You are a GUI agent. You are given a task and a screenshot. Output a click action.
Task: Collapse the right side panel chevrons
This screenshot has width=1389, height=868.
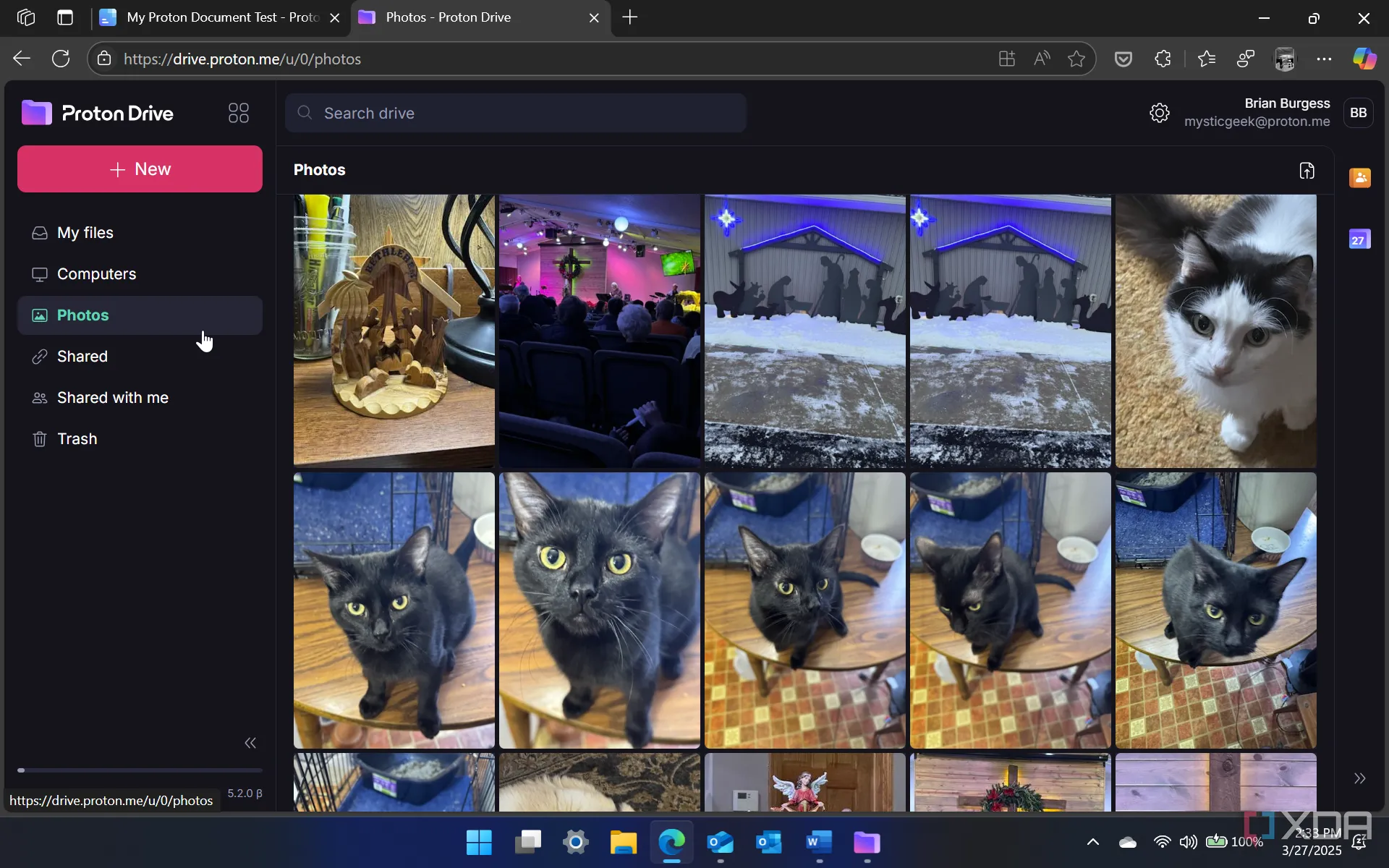[x=1359, y=778]
